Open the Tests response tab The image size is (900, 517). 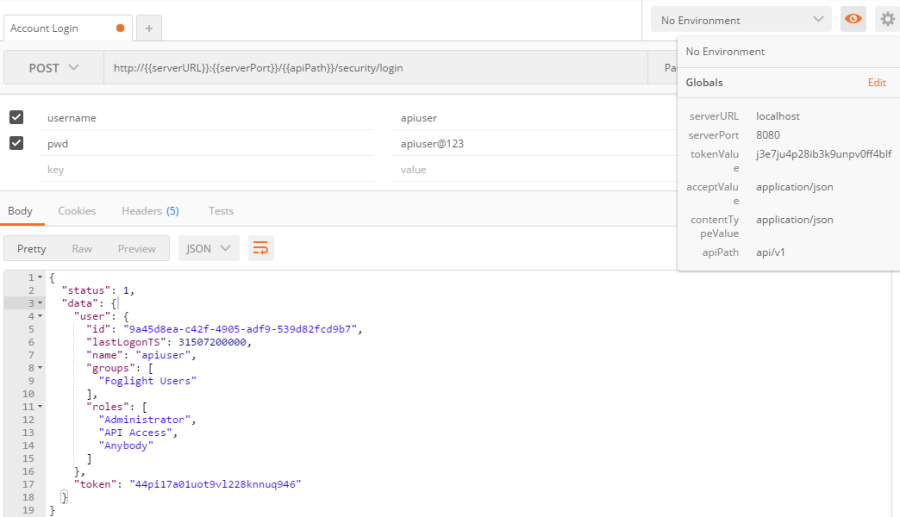pos(221,211)
